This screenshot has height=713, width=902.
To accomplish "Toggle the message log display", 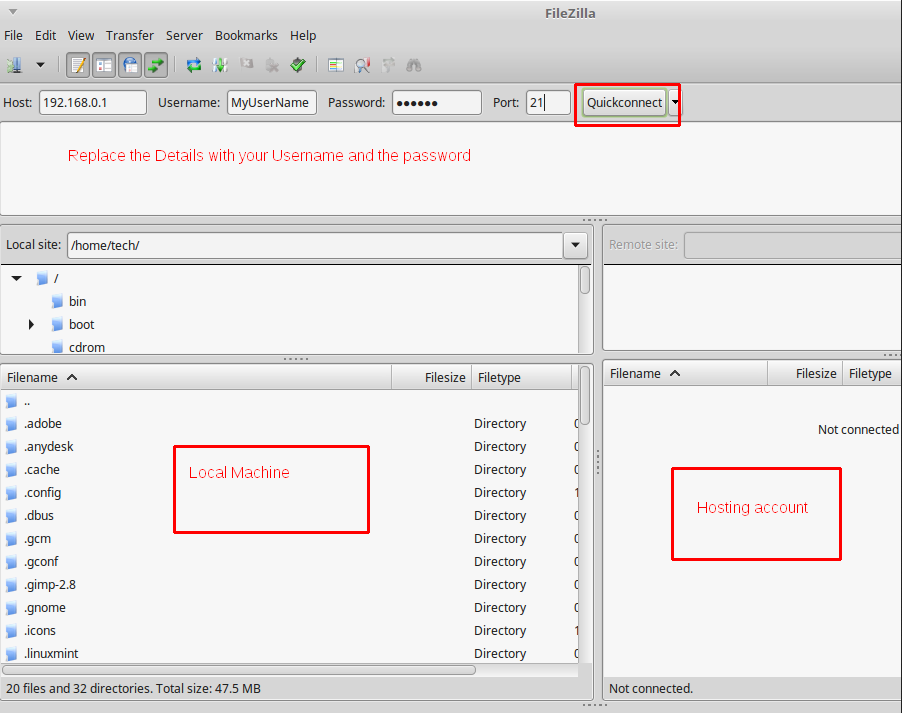I will [78, 65].
